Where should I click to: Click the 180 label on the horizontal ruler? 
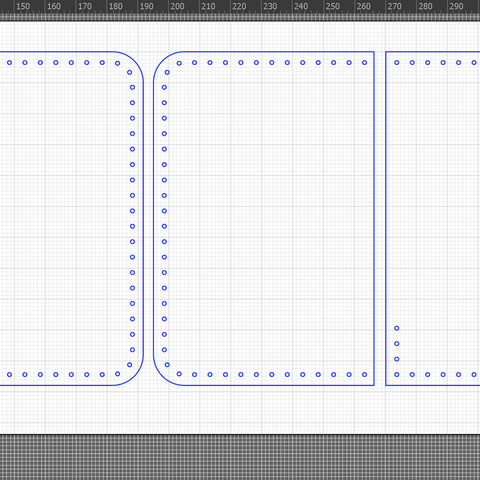coord(116,6)
